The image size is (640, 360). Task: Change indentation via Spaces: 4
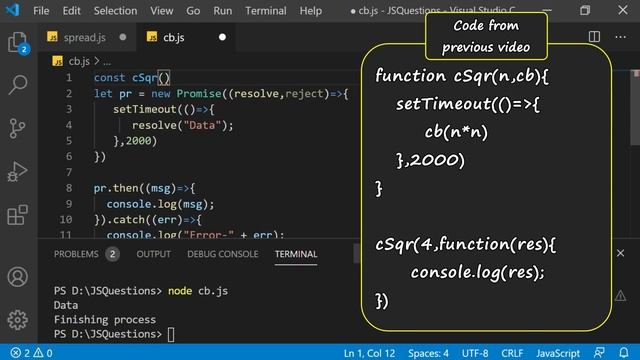coord(428,353)
